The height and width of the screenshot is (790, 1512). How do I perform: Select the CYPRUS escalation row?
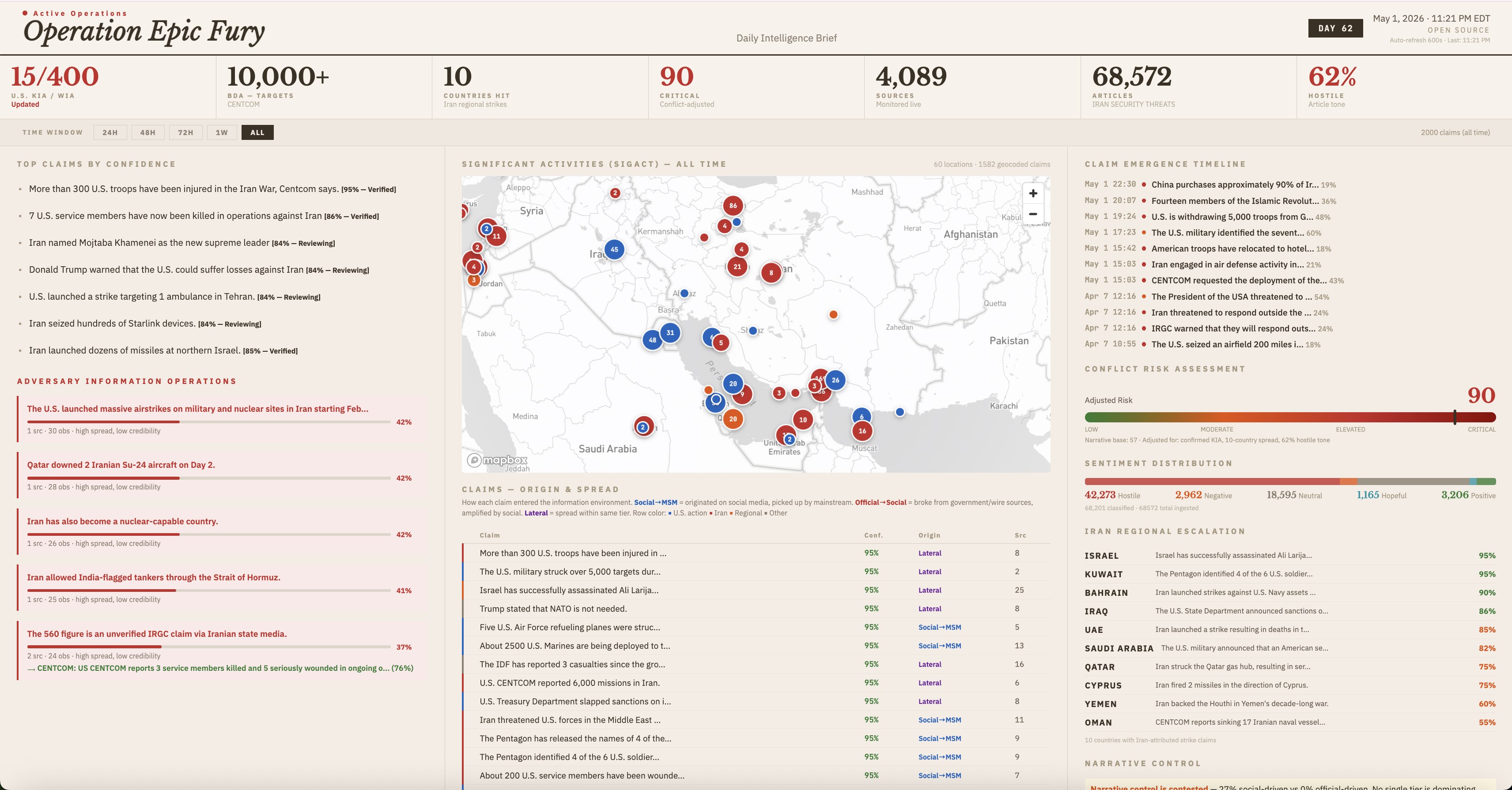tap(1289, 685)
